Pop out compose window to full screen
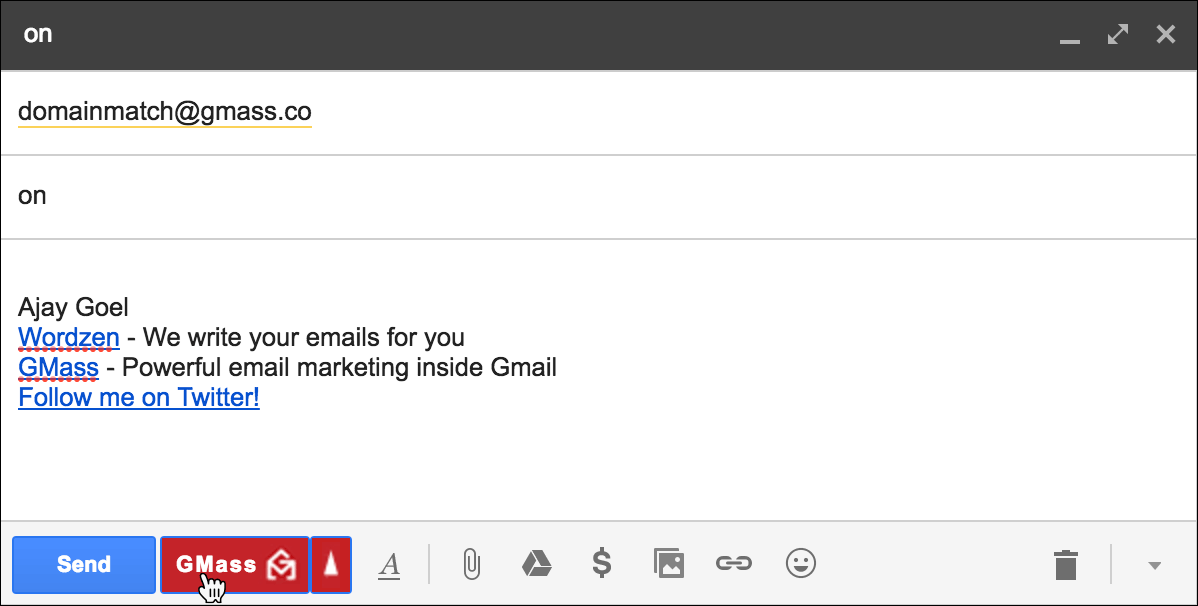 (1118, 34)
